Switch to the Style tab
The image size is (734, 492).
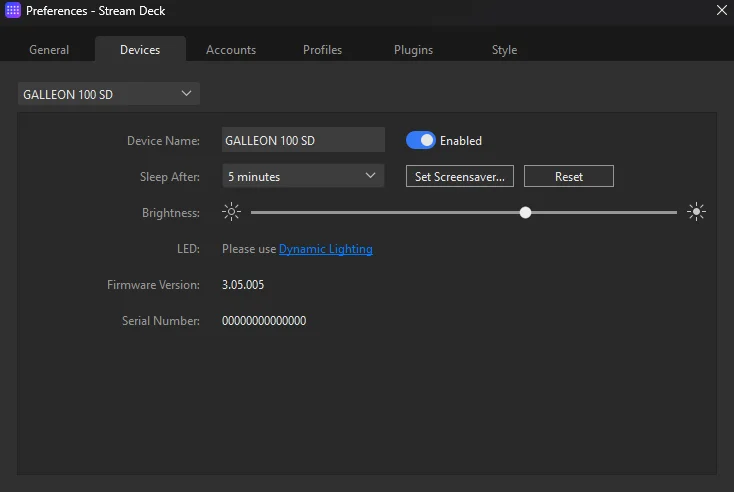click(504, 50)
